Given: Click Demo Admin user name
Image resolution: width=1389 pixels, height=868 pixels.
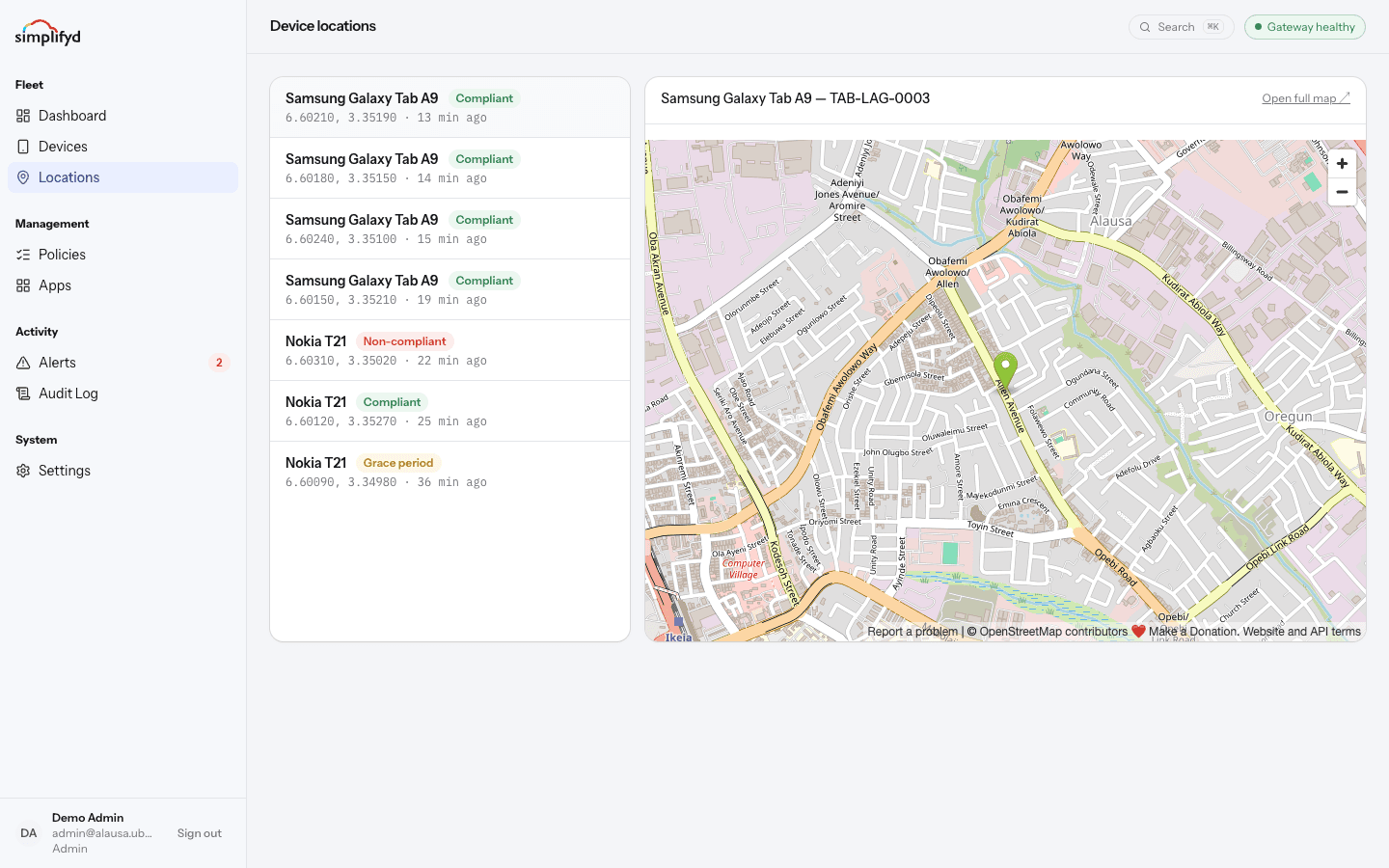Looking at the screenshot, I should tap(88, 818).
